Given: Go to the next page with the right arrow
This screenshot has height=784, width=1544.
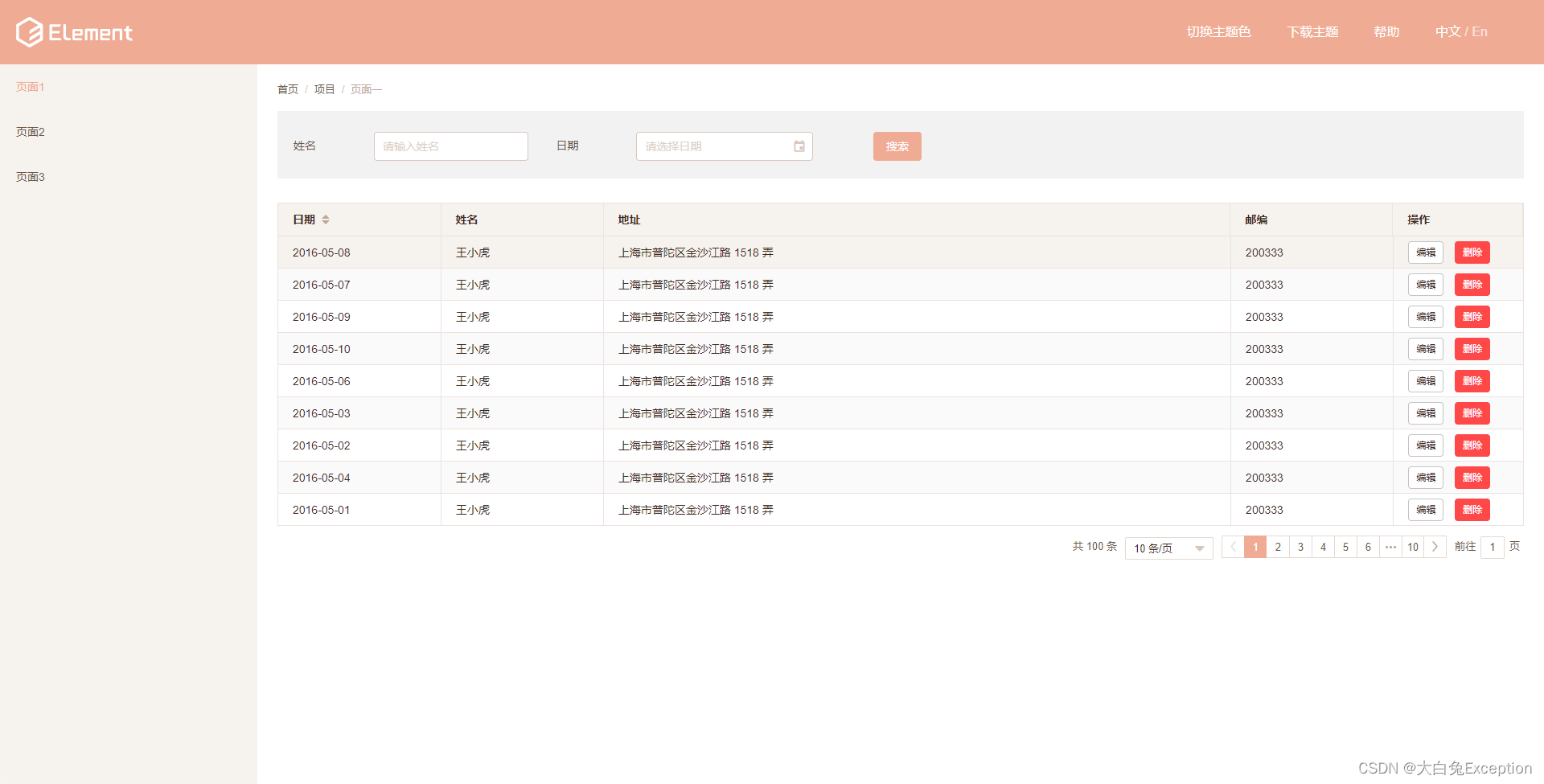Looking at the screenshot, I should tap(1435, 547).
